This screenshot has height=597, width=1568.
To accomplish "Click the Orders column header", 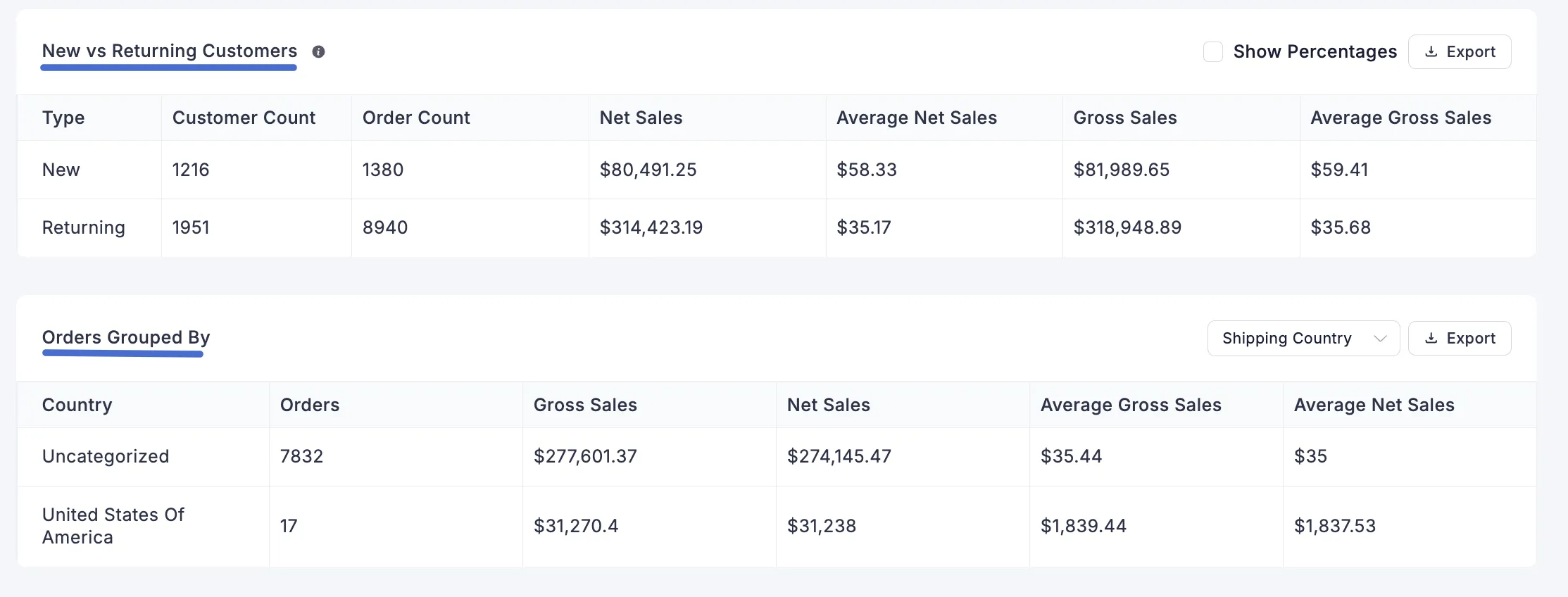I will [x=310, y=405].
